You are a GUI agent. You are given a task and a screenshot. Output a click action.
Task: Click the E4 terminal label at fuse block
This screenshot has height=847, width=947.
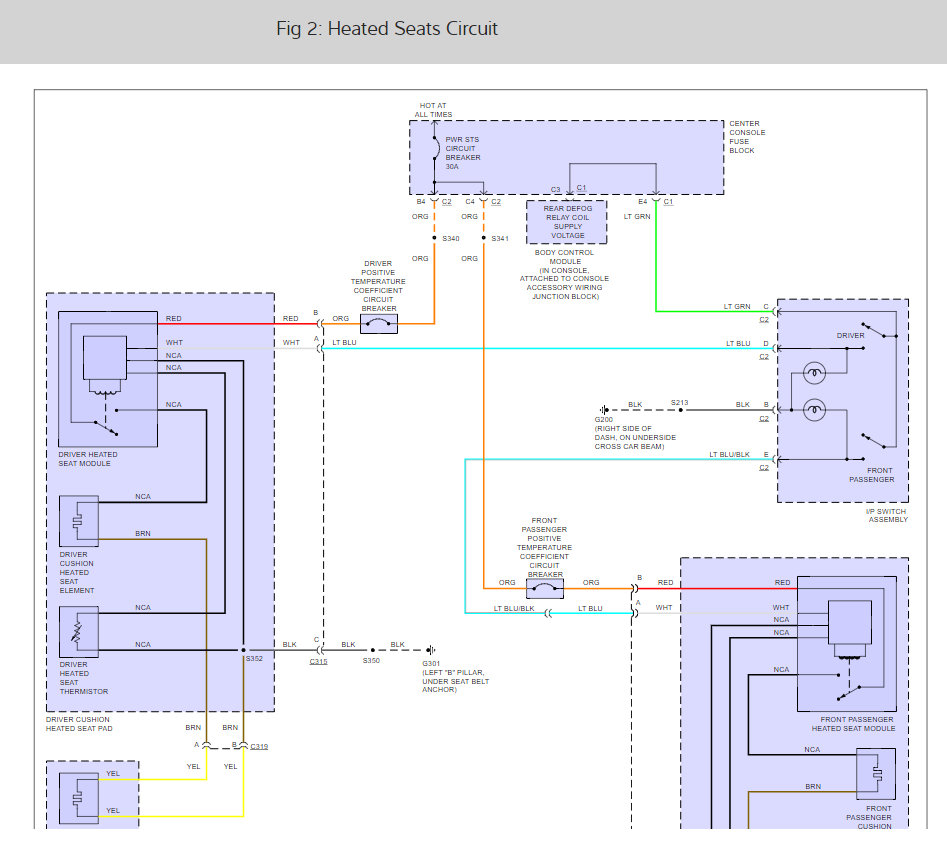(x=643, y=202)
